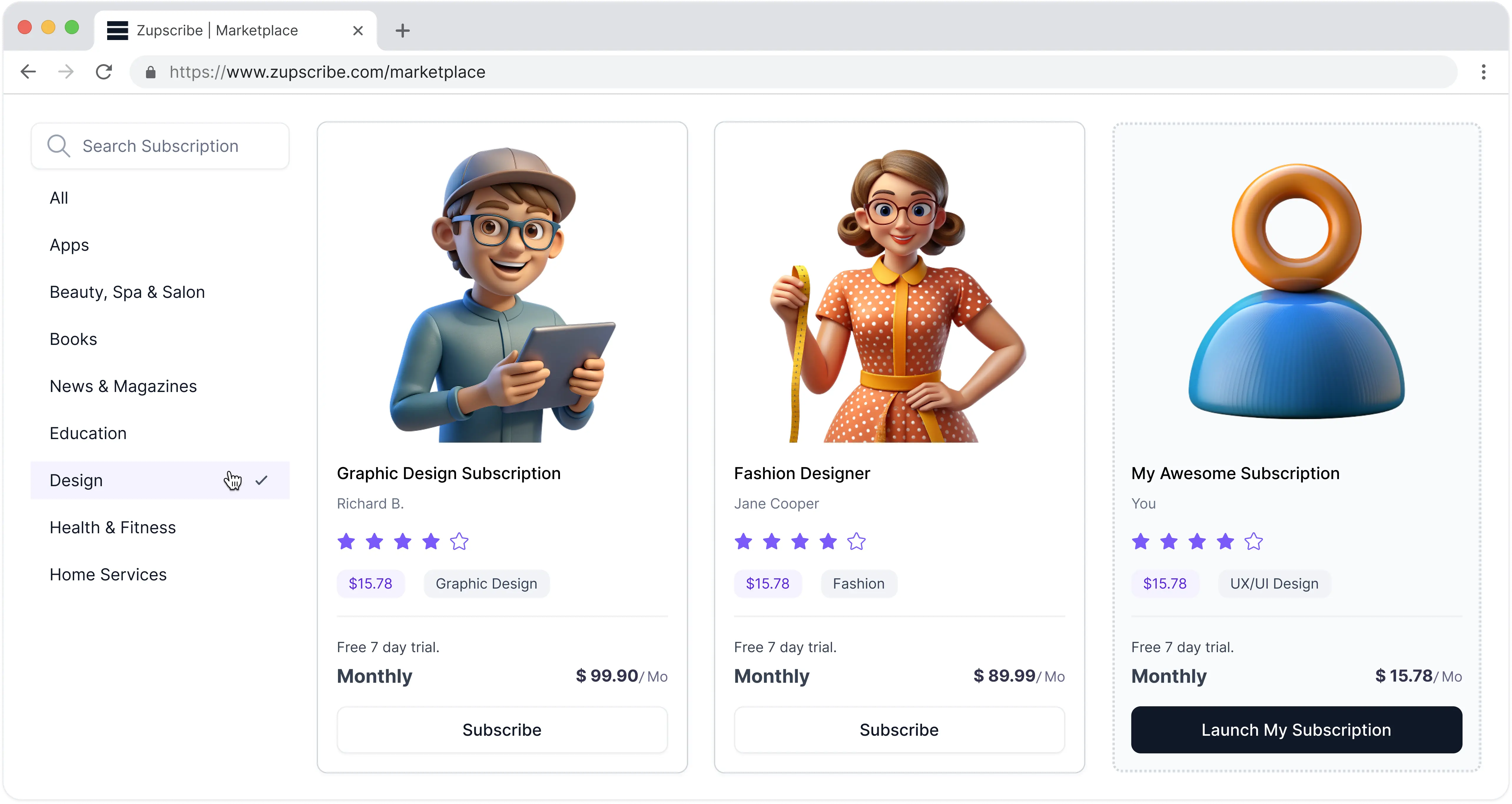Close the Zupscribe Marketplace tab
This screenshot has width=1512, height=804.
pyautogui.click(x=357, y=31)
